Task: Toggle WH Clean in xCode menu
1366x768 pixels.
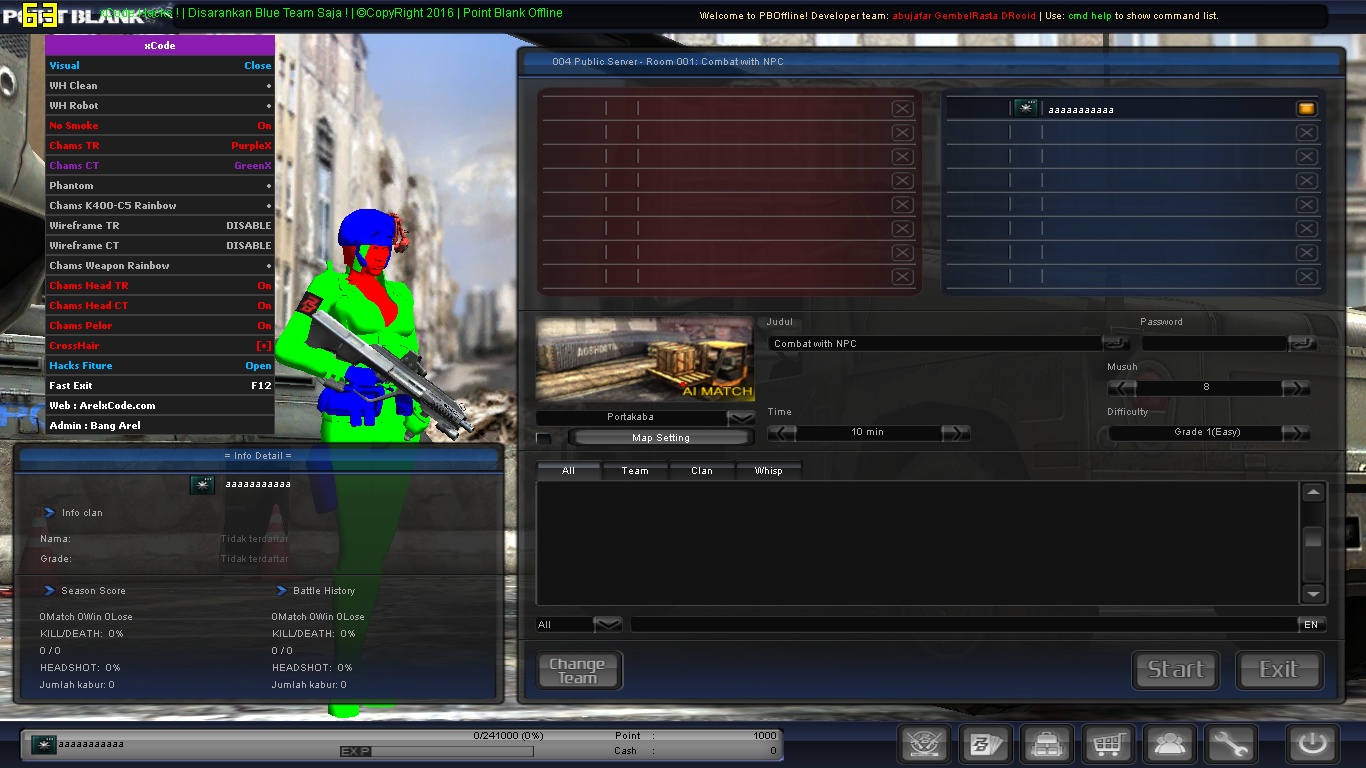Action: click(160, 85)
